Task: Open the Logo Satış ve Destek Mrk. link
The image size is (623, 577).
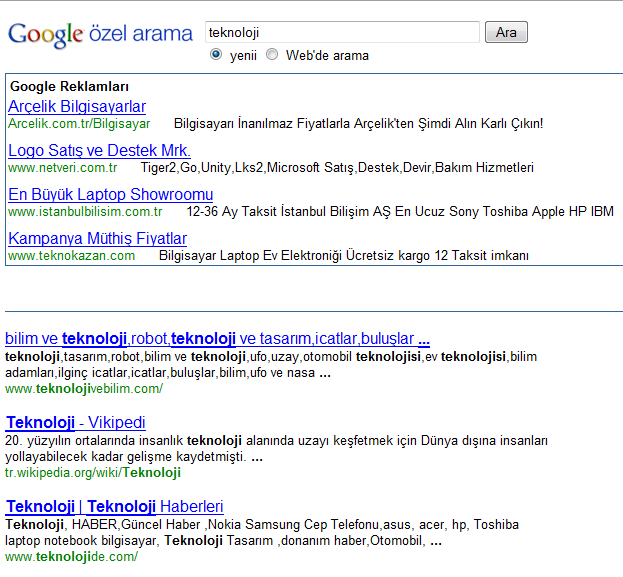Action: pyautogui.click(x=99, y=151)
